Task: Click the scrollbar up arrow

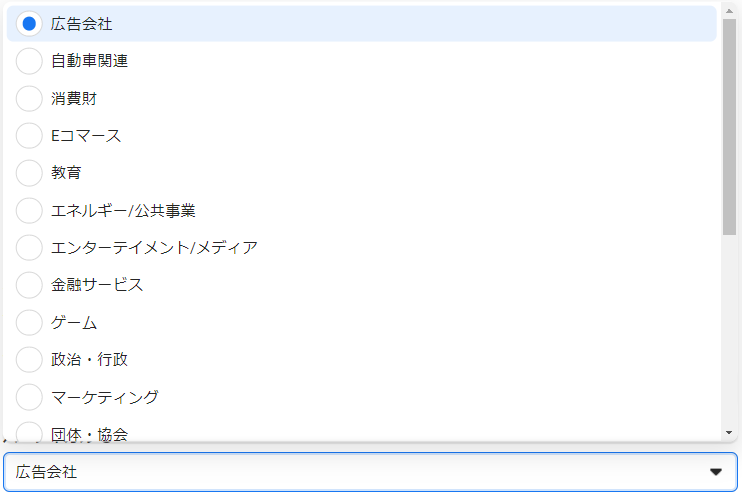Action: (729, 9)
